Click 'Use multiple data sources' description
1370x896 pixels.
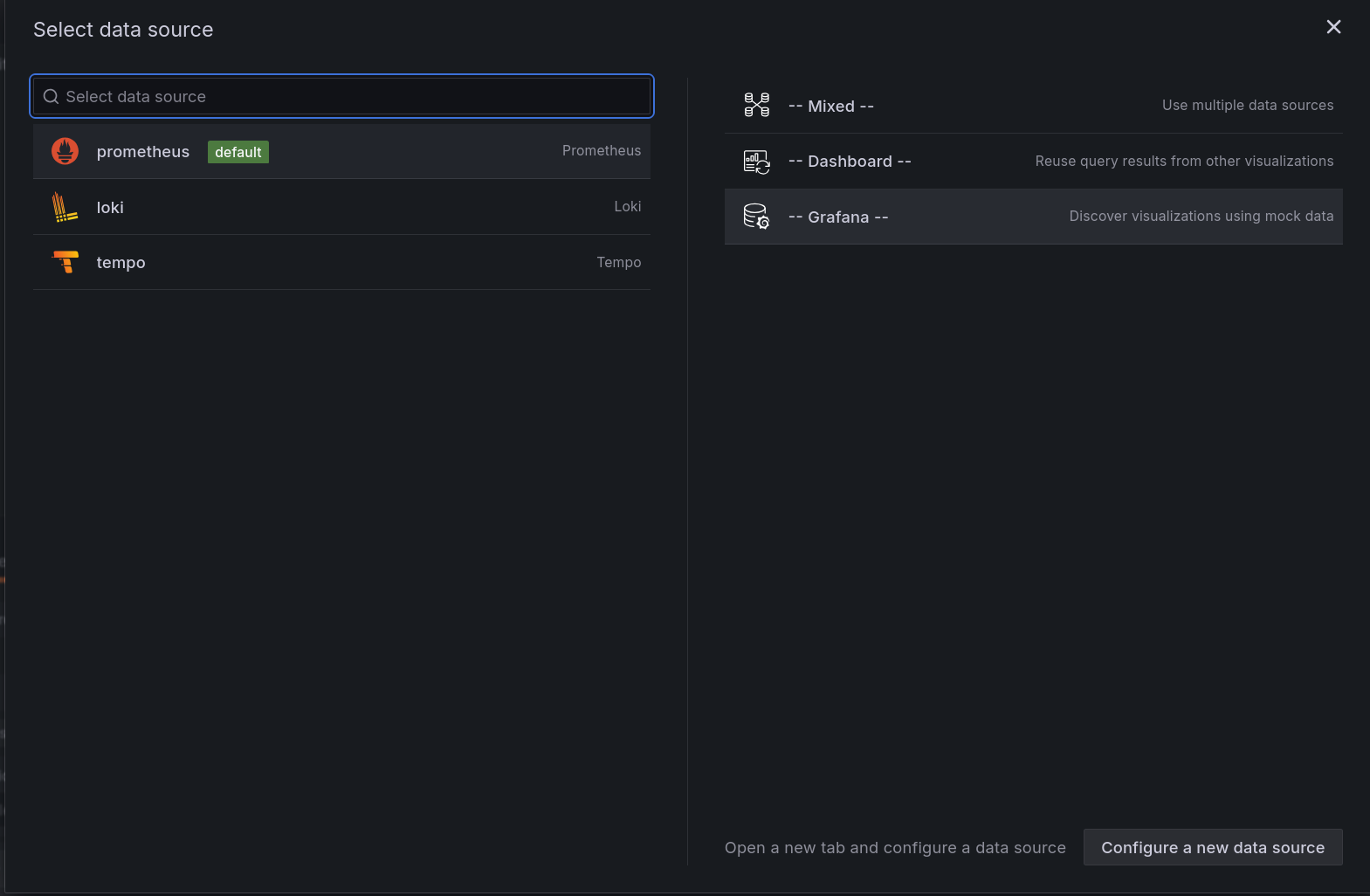1247,106
